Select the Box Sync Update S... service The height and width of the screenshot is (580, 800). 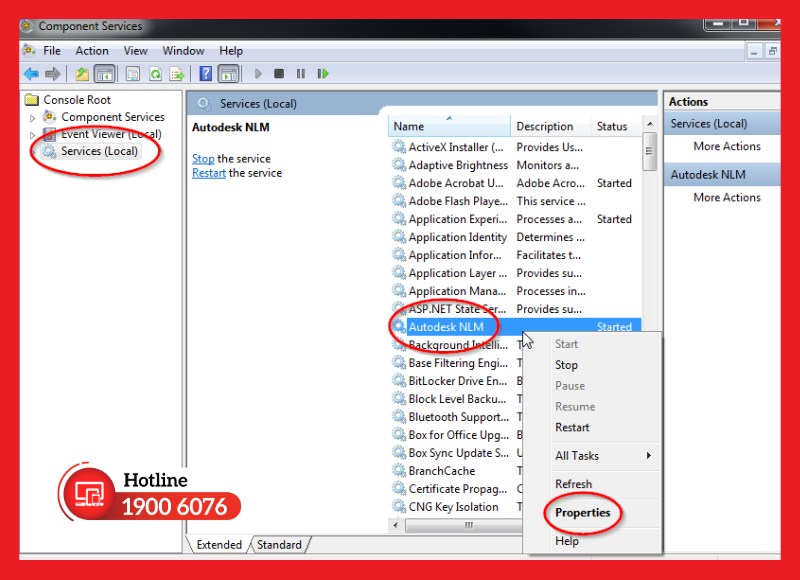[458, 452]
